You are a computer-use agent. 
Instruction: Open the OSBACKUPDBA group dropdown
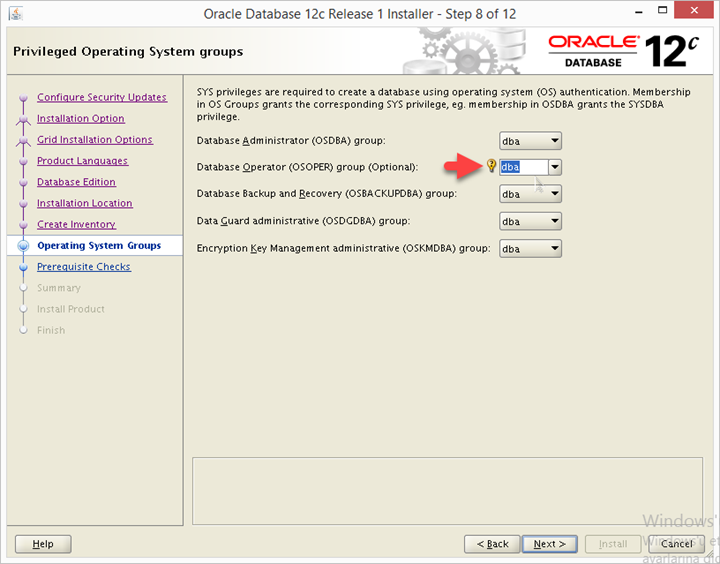click(x=530, y=194)
